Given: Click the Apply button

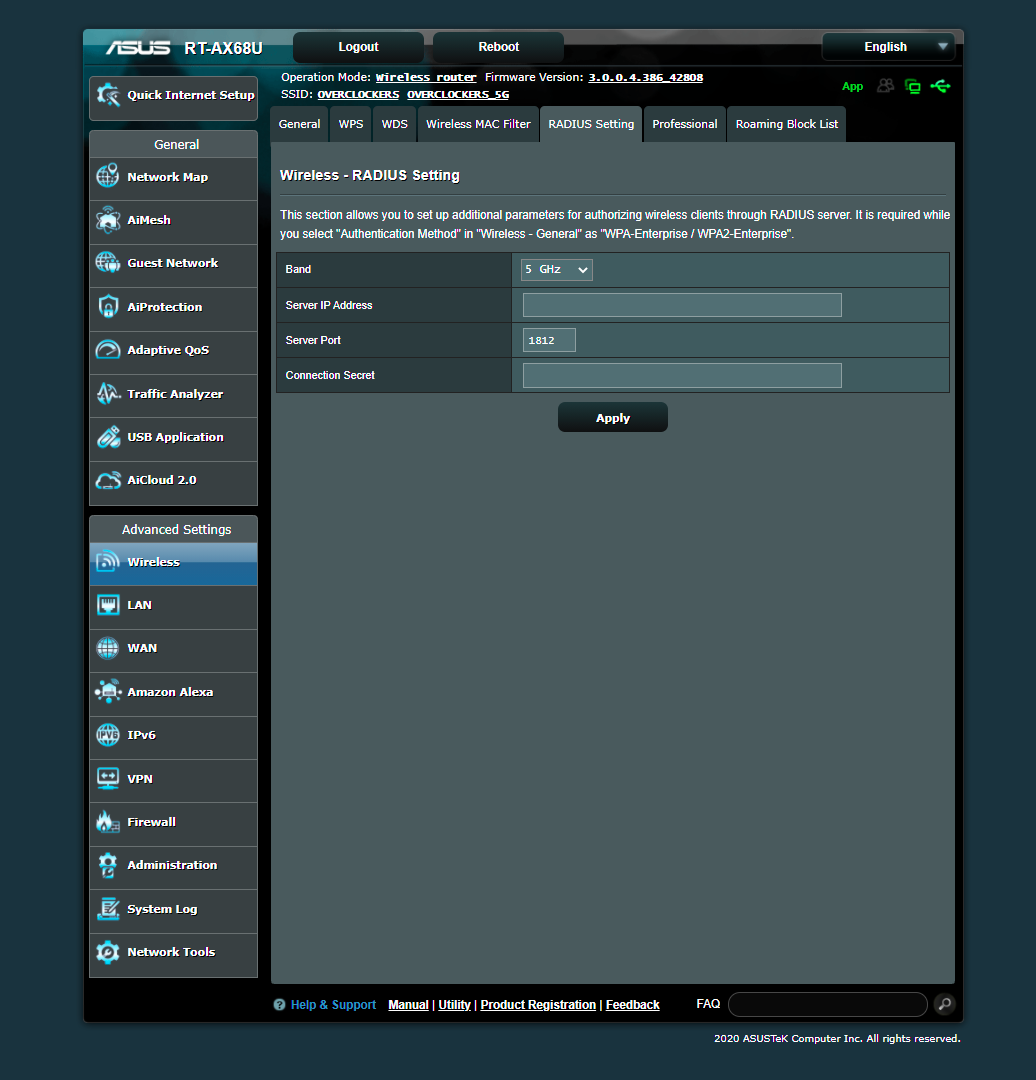Looking at the screenshot, I should [612, 417].
